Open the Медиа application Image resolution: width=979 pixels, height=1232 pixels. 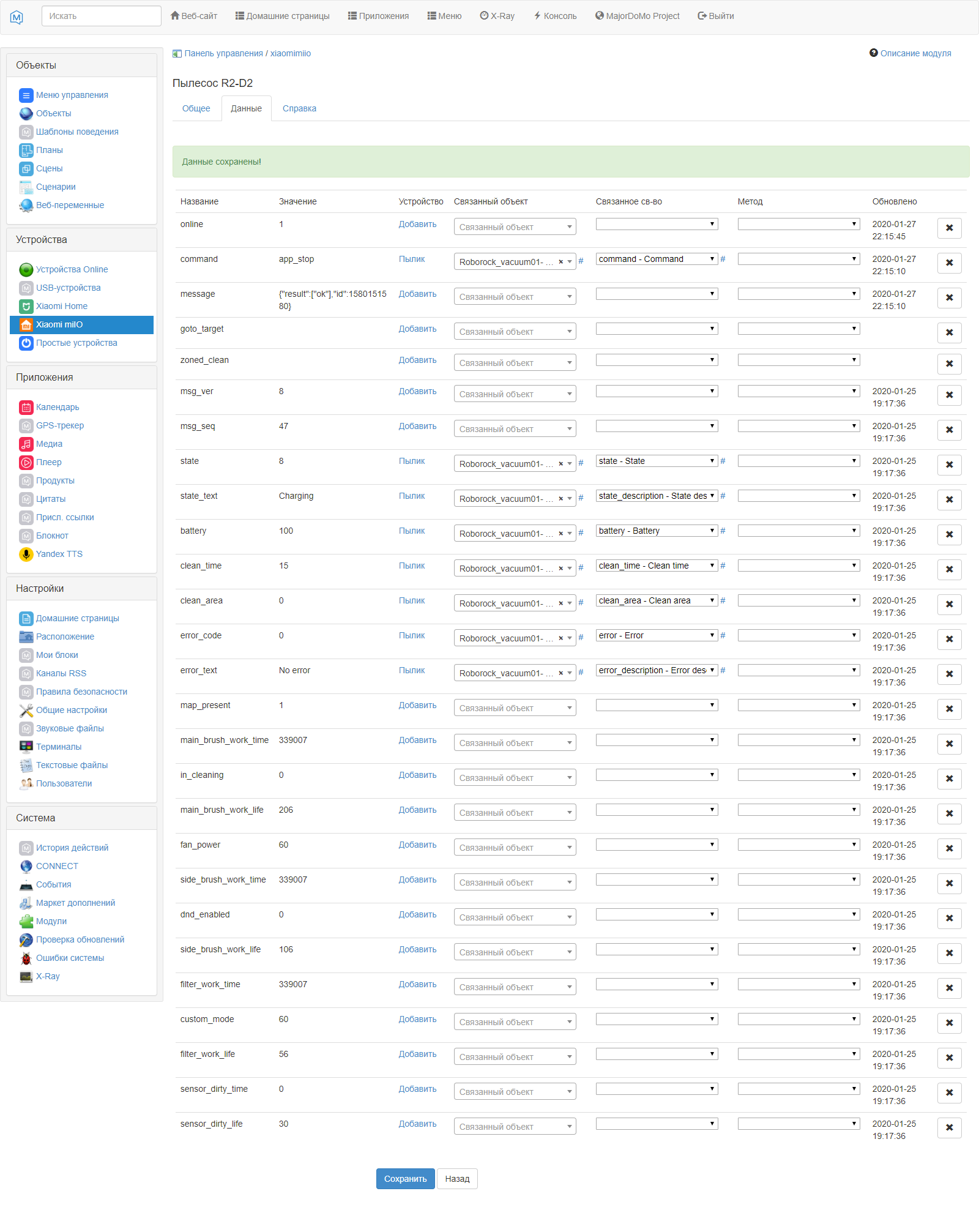pos(48,444)
